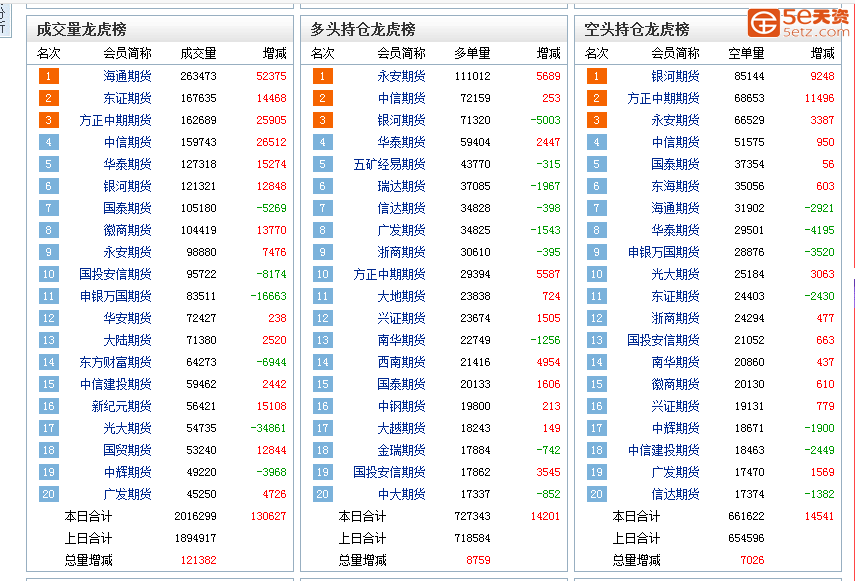This screenshot has height=581, width=855.
Task: Click the 新纪元期货 member link
Action: coord(121,406)
